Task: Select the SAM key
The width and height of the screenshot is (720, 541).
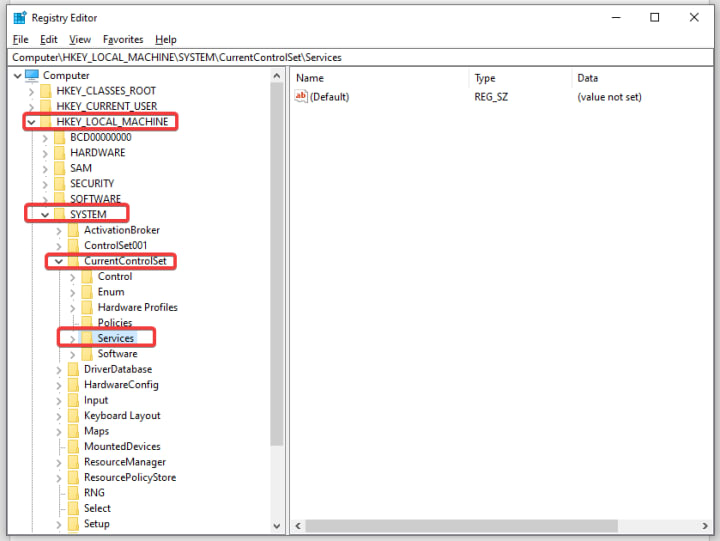Action: click(81, 168)
